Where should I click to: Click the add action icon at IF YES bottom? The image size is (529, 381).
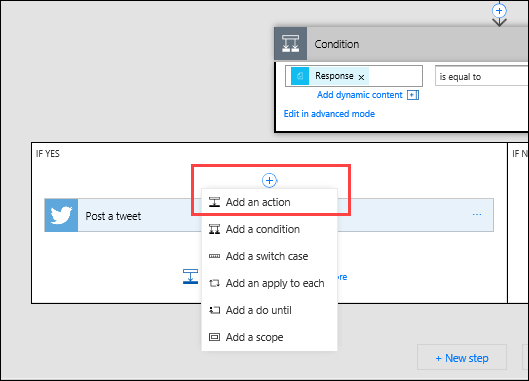pyautogui.click(x=190, y=276)
